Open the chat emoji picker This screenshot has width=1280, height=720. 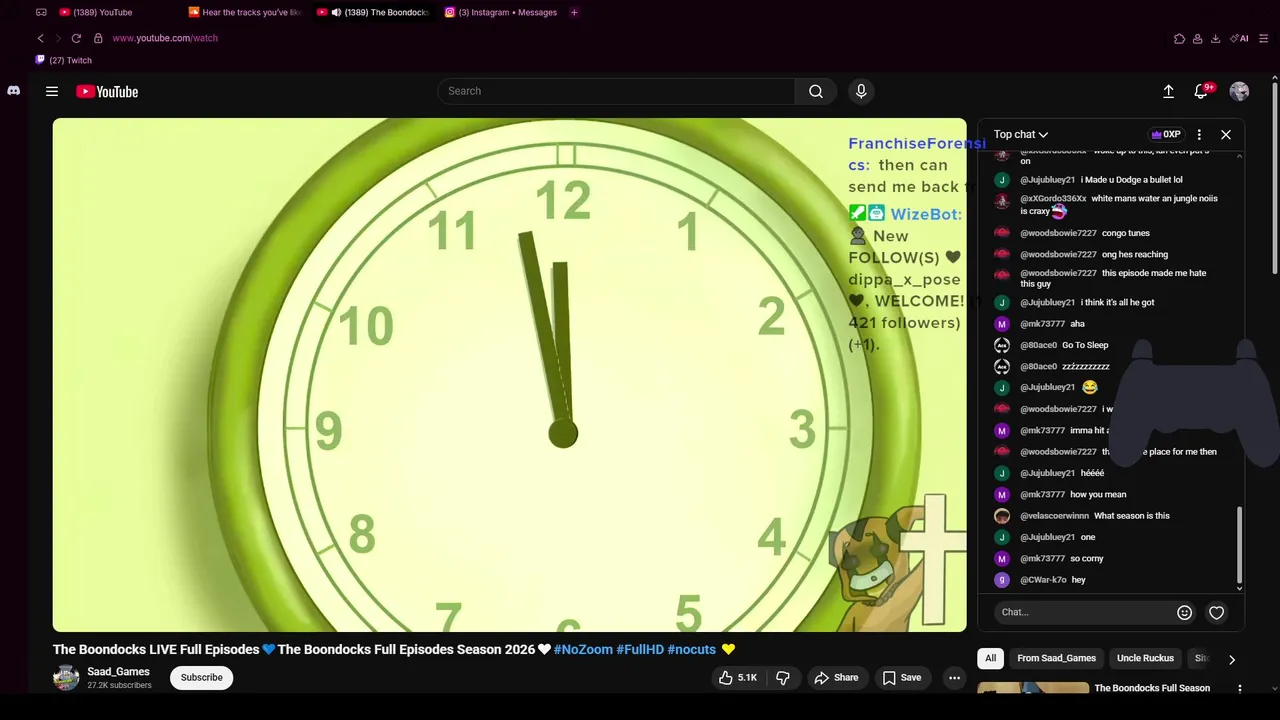tap(1184, 612)
